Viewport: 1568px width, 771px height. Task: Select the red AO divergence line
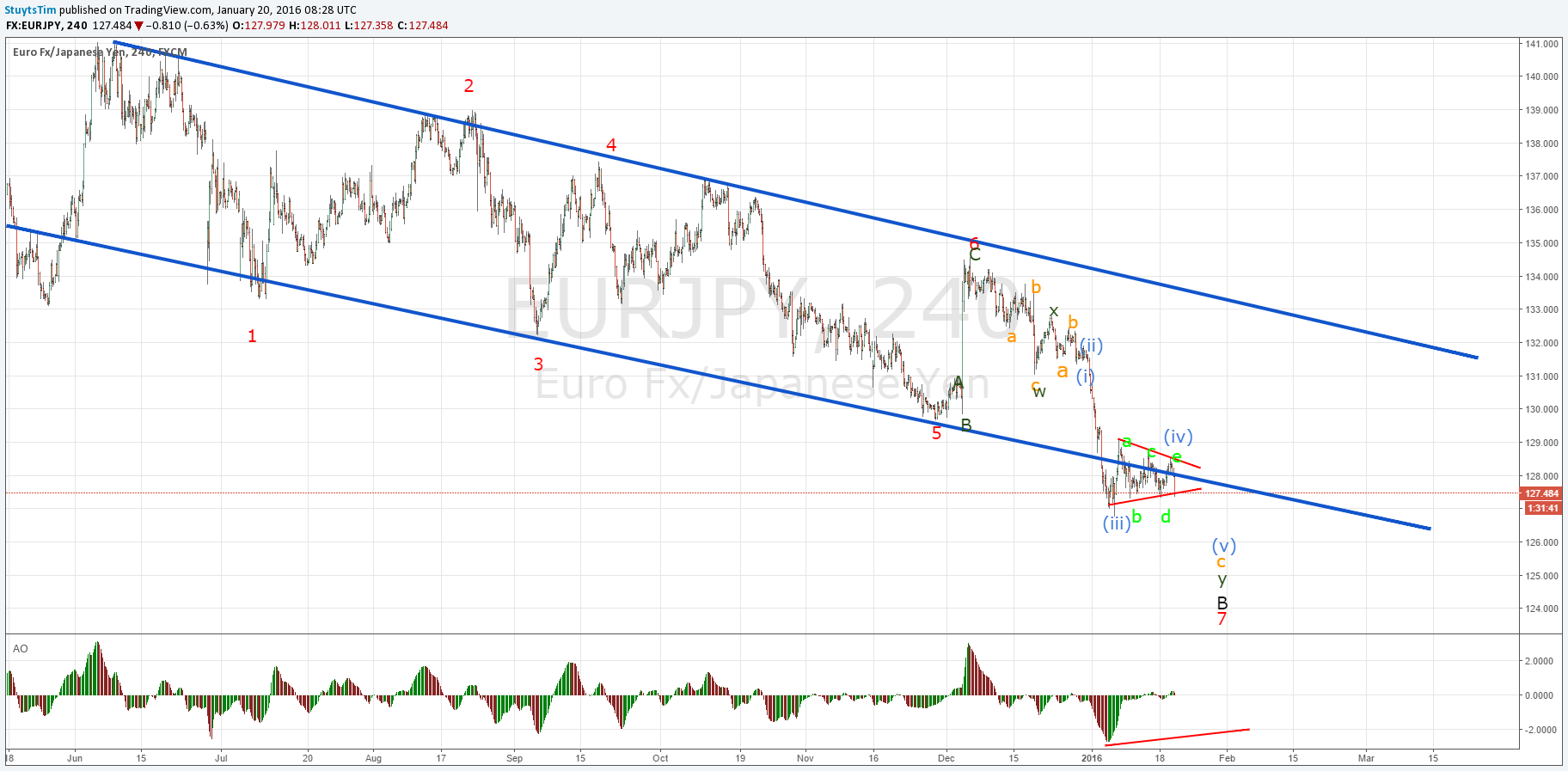pyautogui.click(x=1178, y=736)
